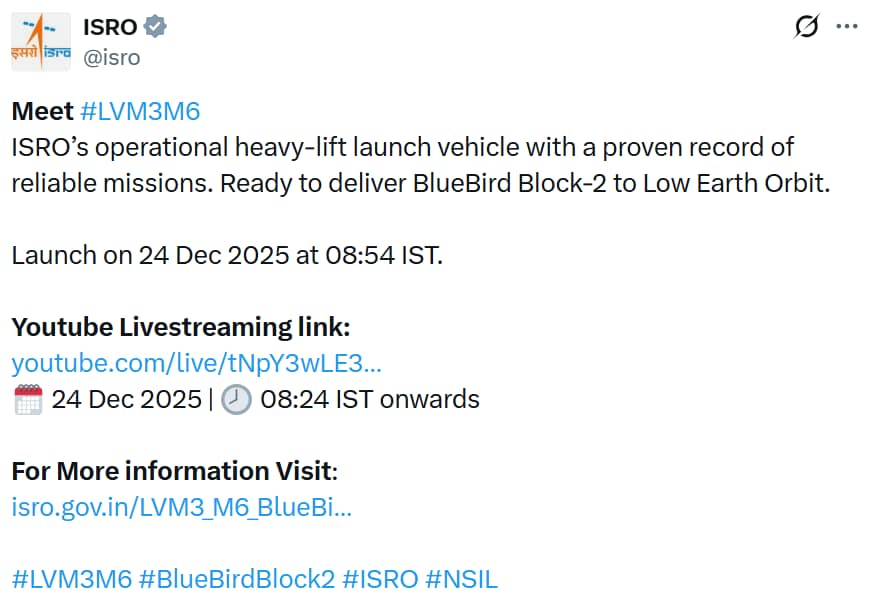The width and height of the screenshot is (882, 601).
Task: Open the Grok slashed-circle icon
Action: 806,27
